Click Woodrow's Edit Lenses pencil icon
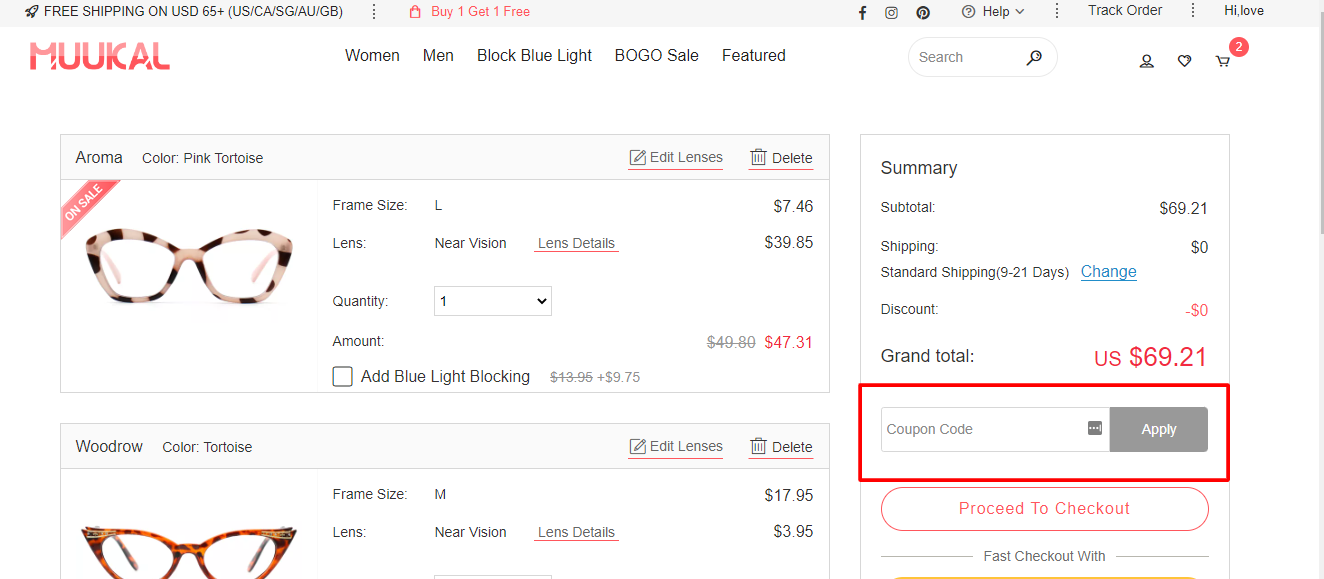This screenshot has height=579, width=1324. pyautogui.click(x=637, y=446)
